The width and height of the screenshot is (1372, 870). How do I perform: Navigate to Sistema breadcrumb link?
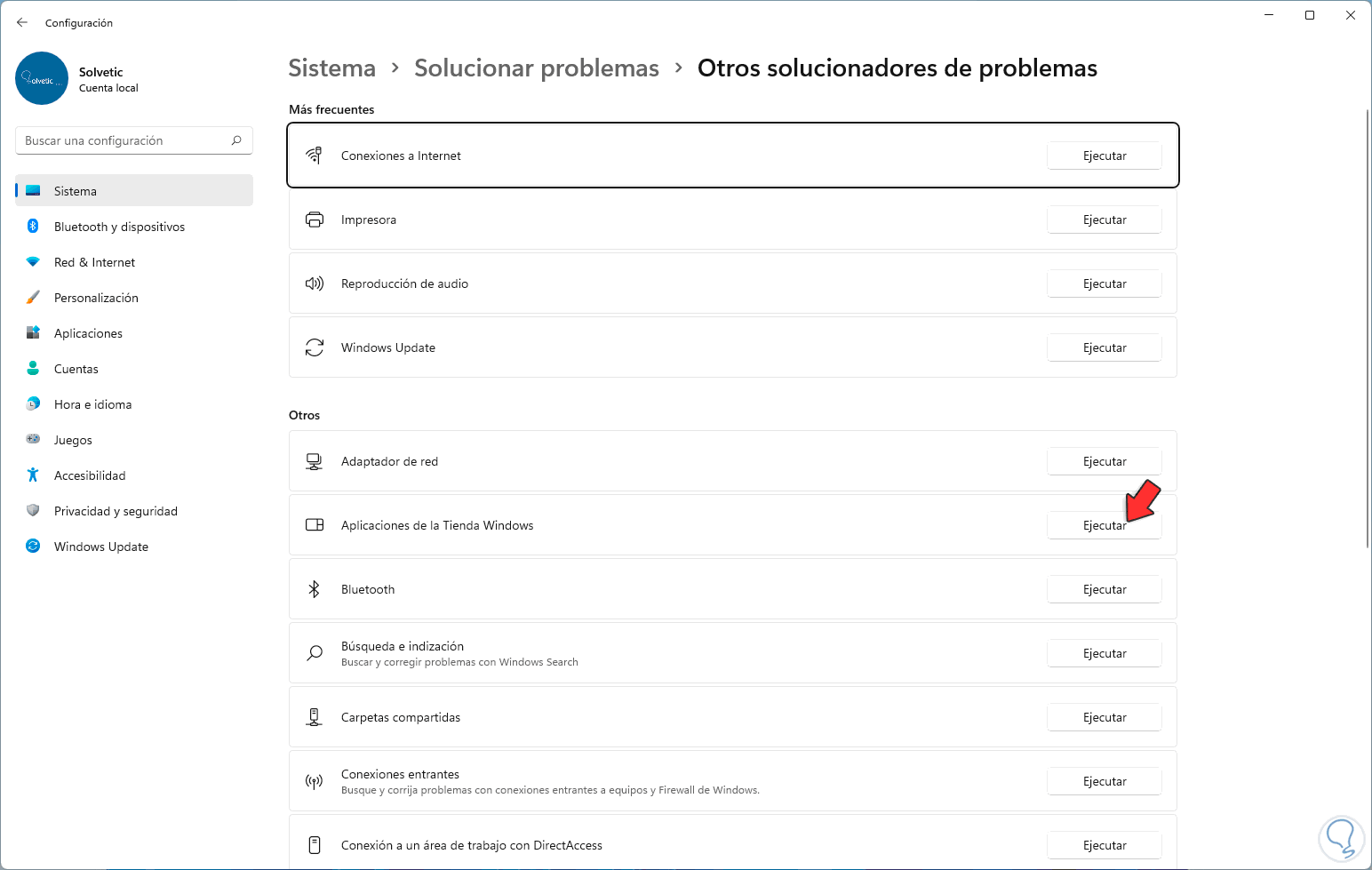coord(331,68)
